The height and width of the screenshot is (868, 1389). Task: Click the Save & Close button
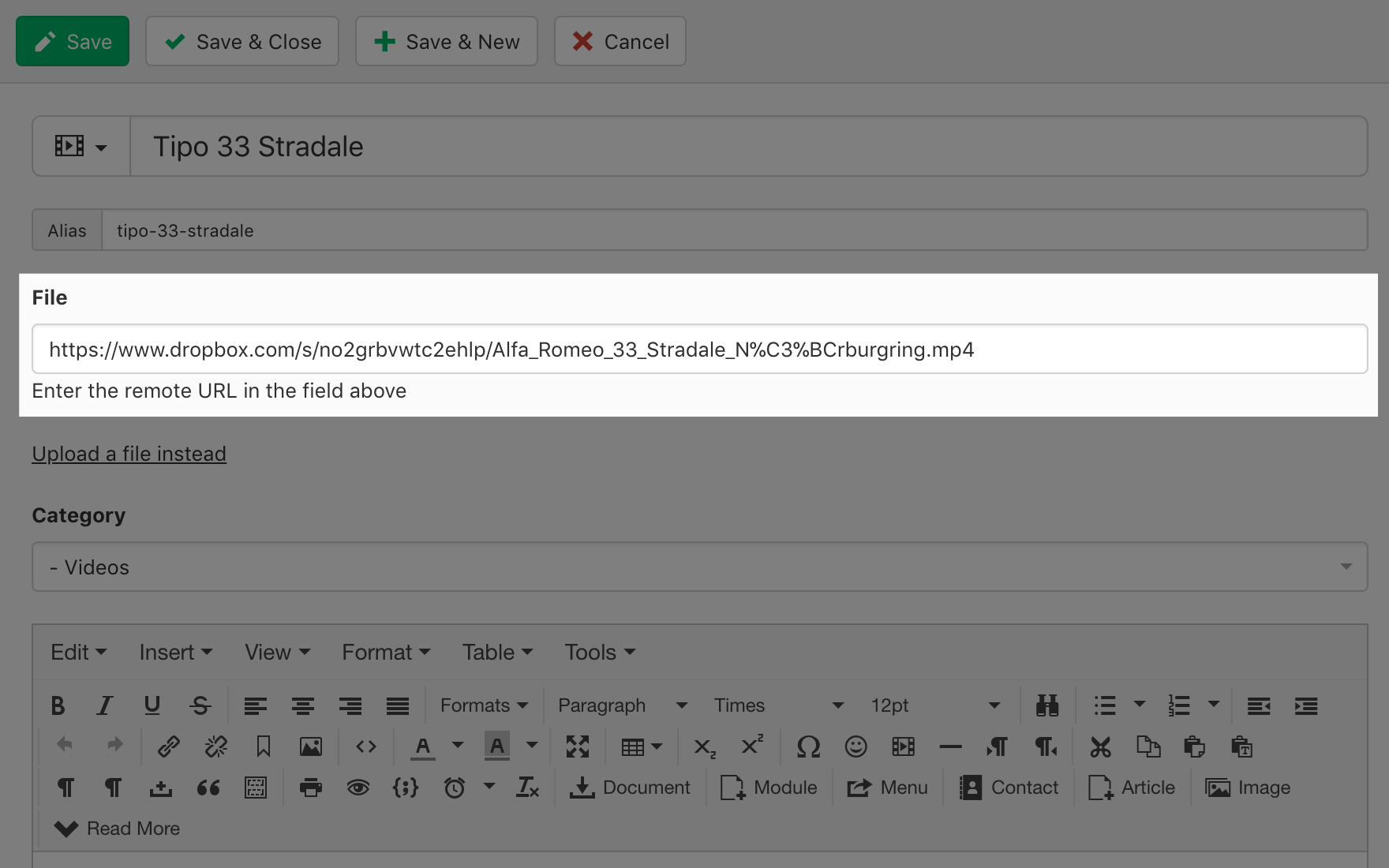pos(242,42)
